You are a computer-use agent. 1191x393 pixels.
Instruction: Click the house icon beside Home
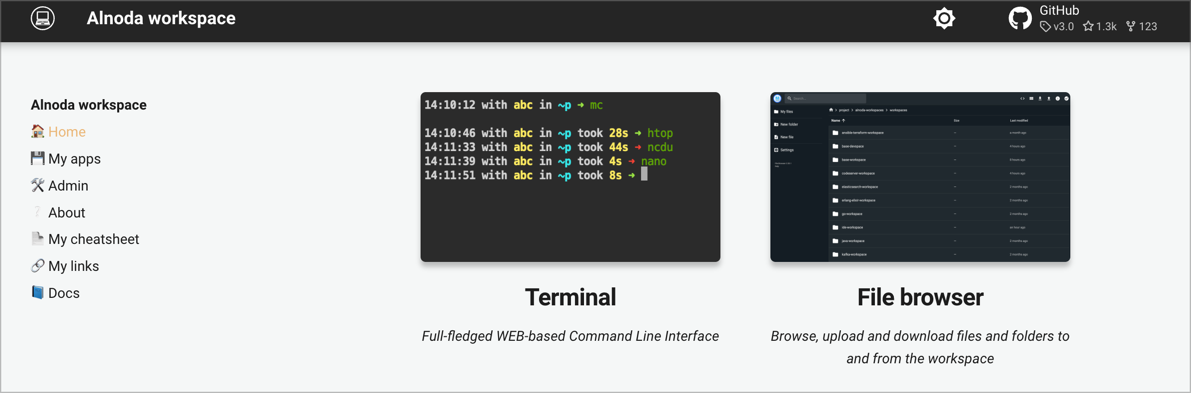coord(38,132)
